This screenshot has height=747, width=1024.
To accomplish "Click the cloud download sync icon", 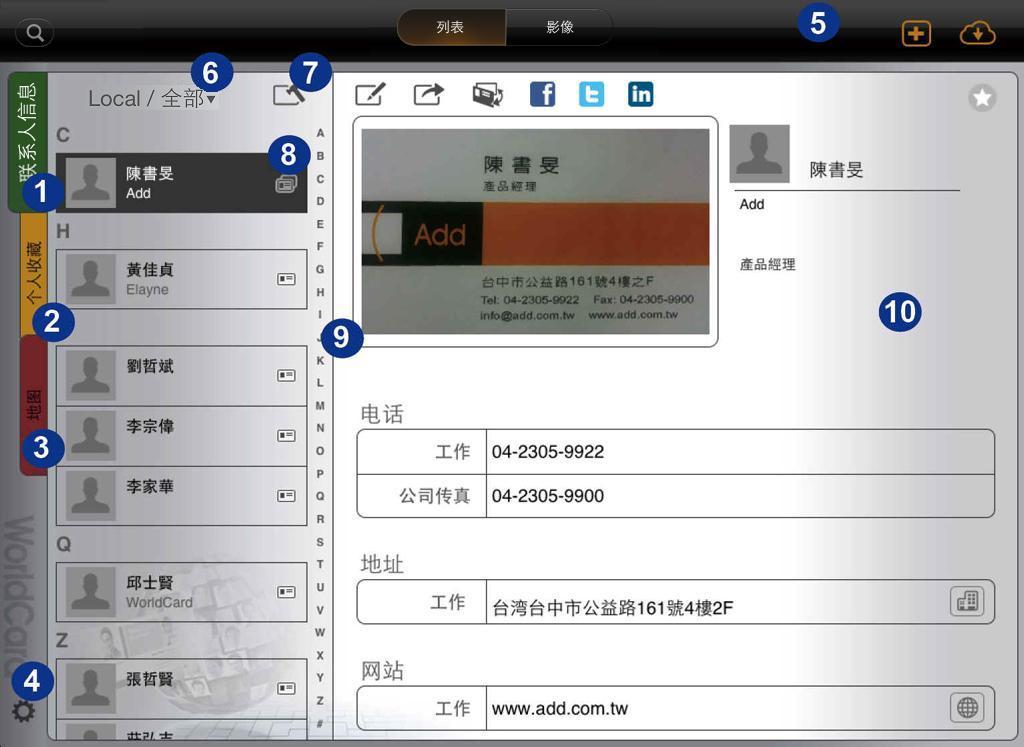I will (x=977, y=33).
